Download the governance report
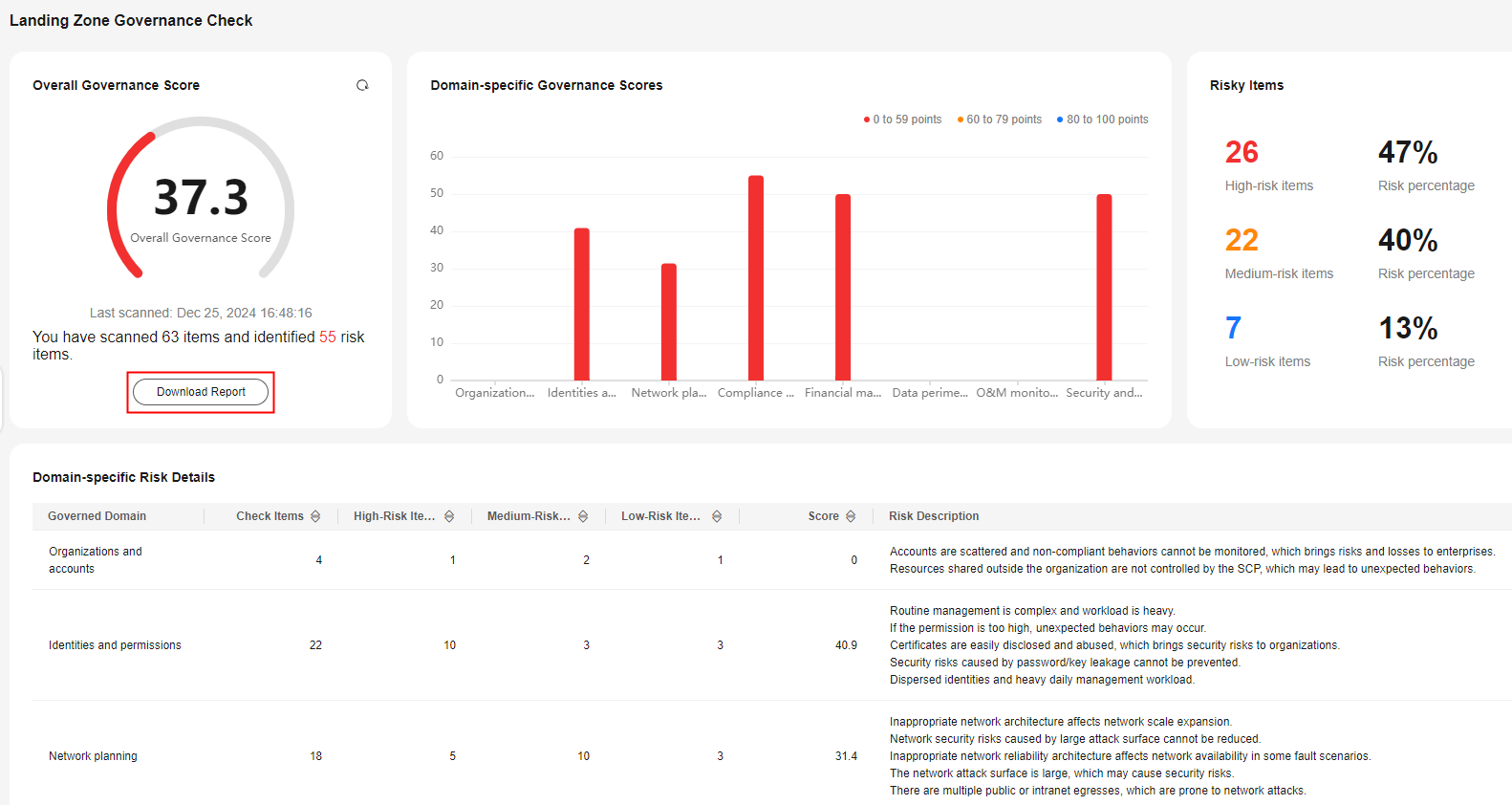 (201, 392)
